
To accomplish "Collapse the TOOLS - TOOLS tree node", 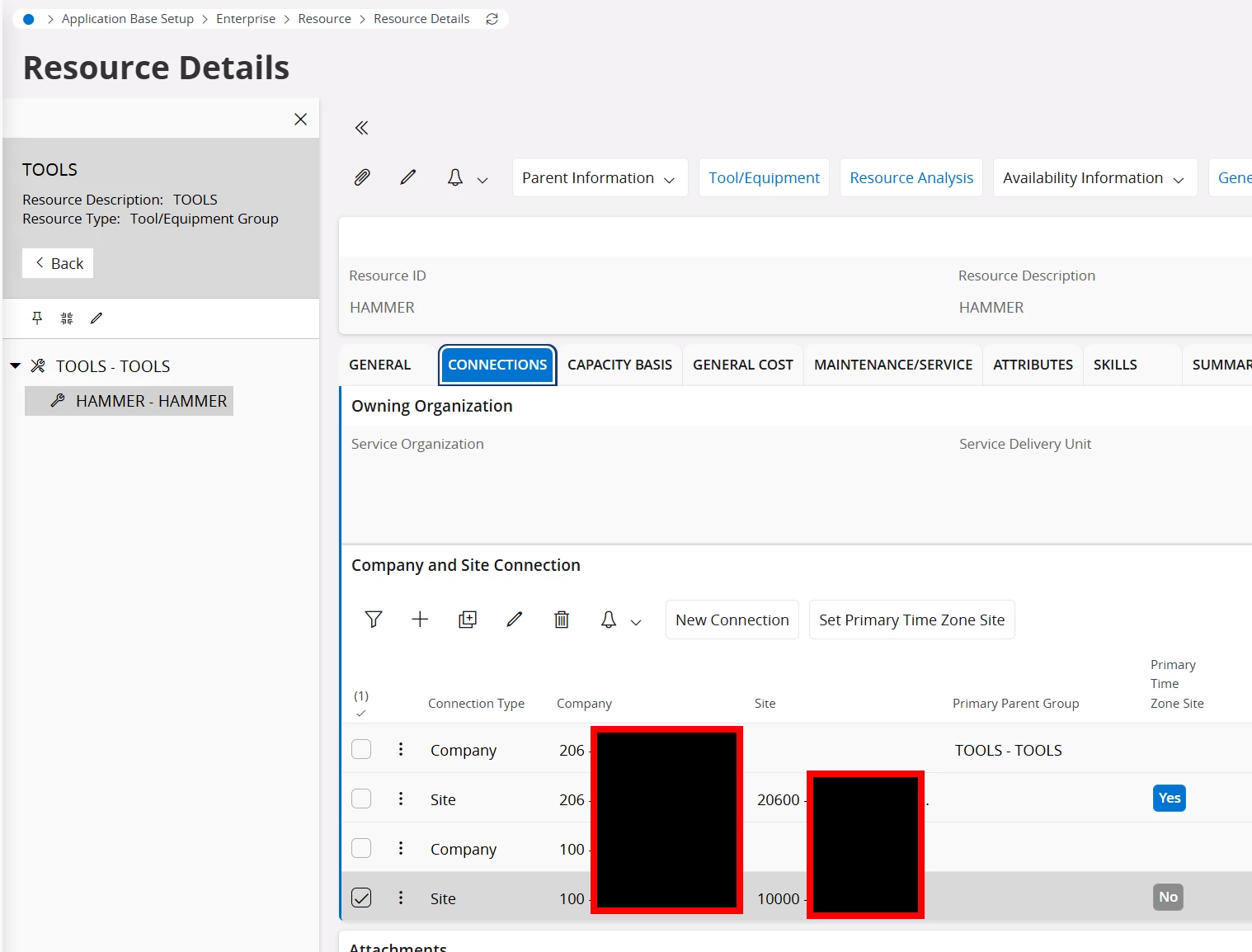I will (x=16, y=365).
